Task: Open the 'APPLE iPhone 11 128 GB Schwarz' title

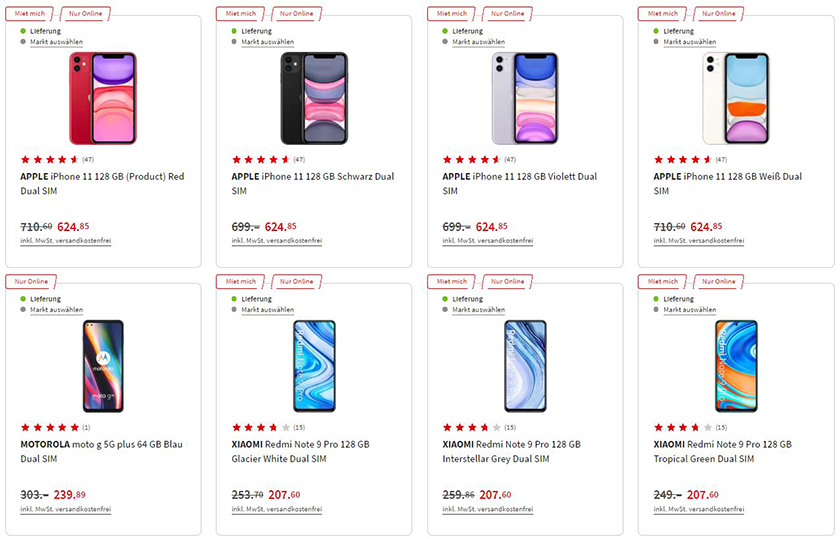Action: tap(313, 183)
